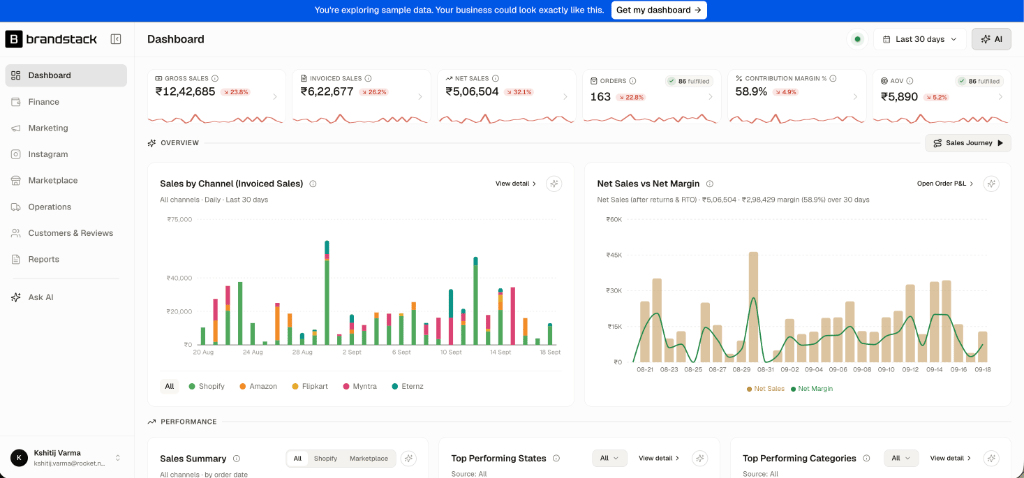Toggle Shopify series in legend
1024x478 pixels.
click(x=206, y=387)
